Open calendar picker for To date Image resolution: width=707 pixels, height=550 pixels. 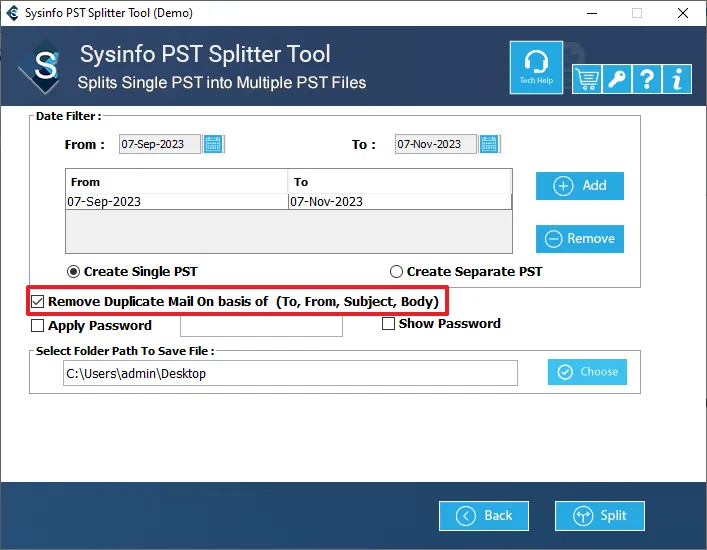[x=489, y=144]
